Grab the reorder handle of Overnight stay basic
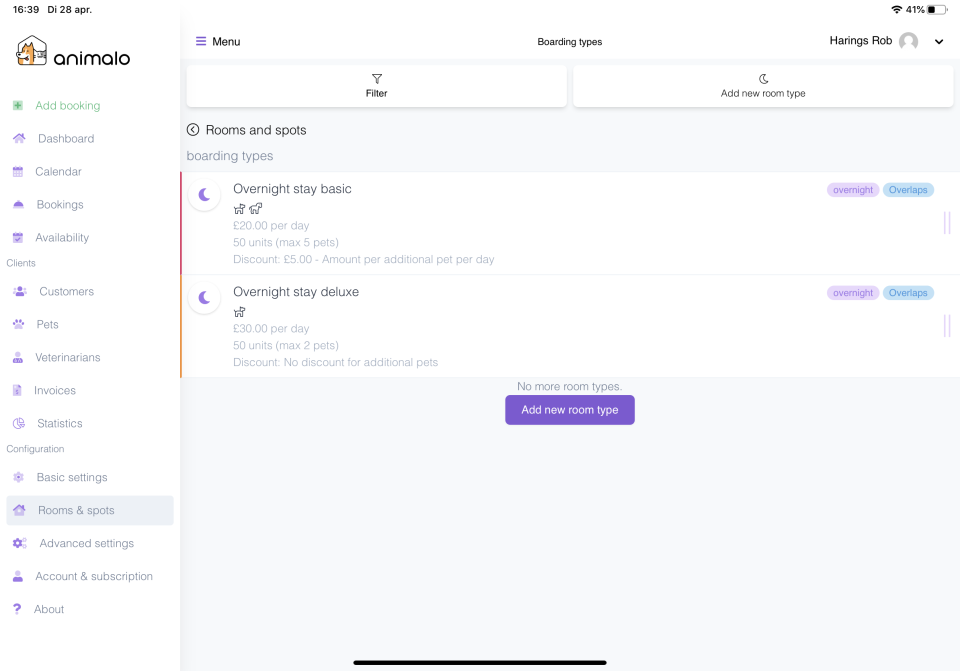The height and width of the screenshot is (671, 960). [x=947, y=223]
